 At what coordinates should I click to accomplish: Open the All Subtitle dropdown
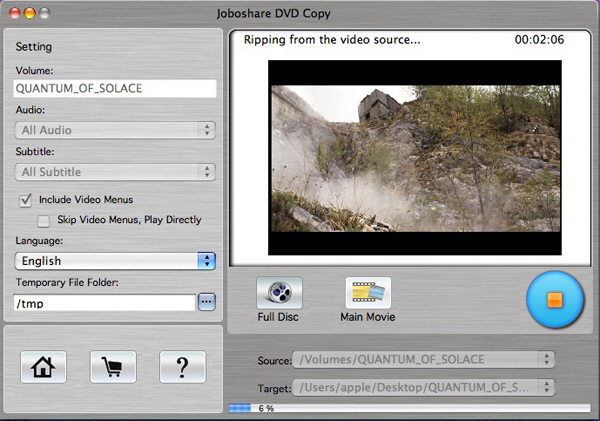115,172
